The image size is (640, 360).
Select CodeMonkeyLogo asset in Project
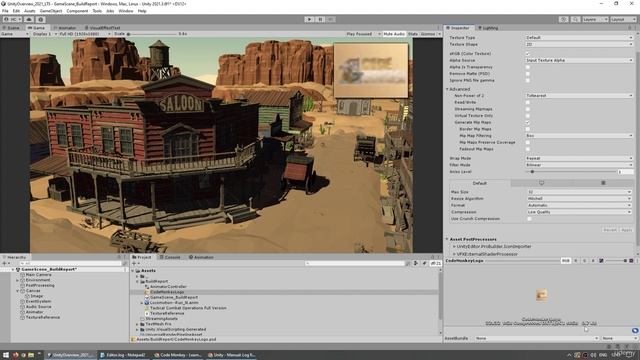[167, 292]
